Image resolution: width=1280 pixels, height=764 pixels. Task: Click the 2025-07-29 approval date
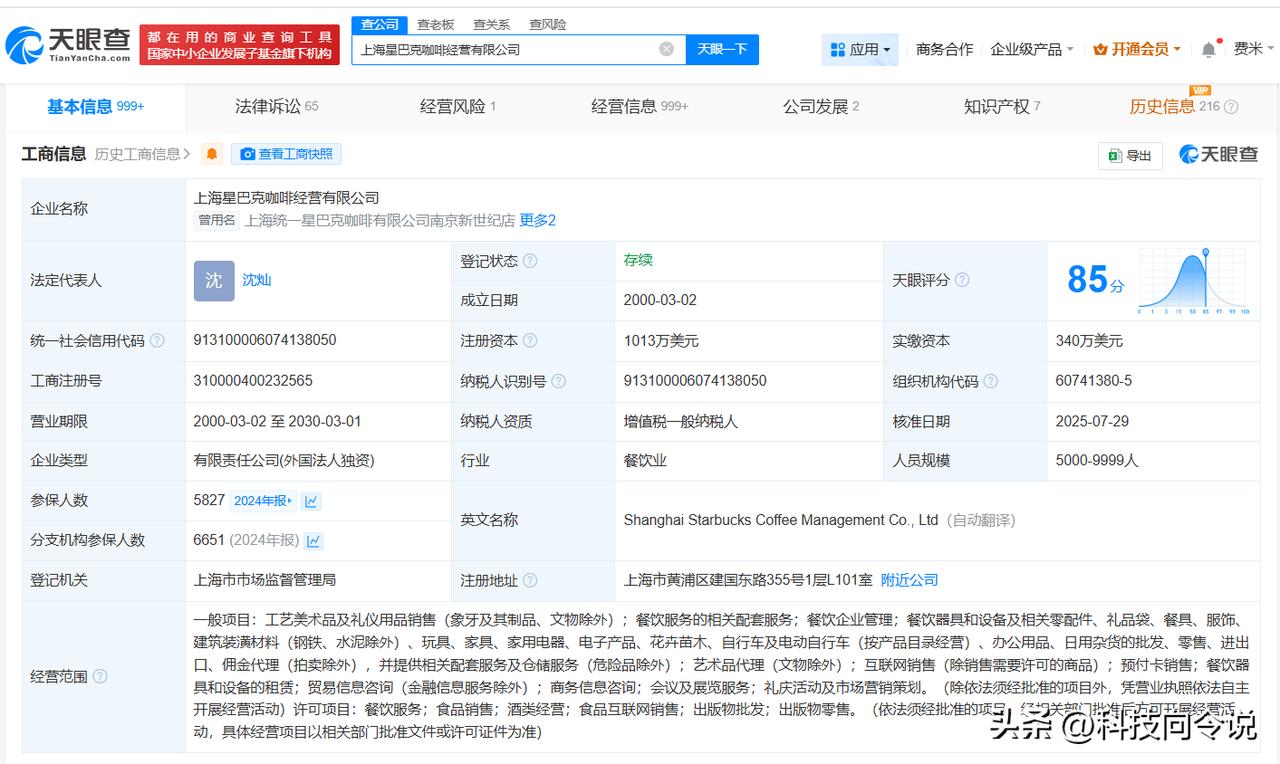(1093, 421)
